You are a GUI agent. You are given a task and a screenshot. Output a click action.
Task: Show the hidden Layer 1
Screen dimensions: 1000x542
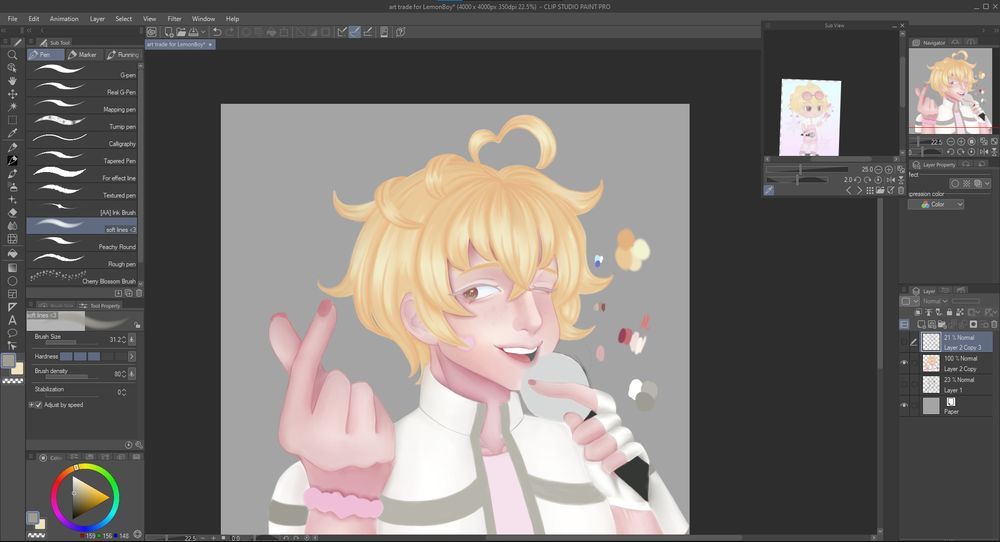tap(904, 385)
